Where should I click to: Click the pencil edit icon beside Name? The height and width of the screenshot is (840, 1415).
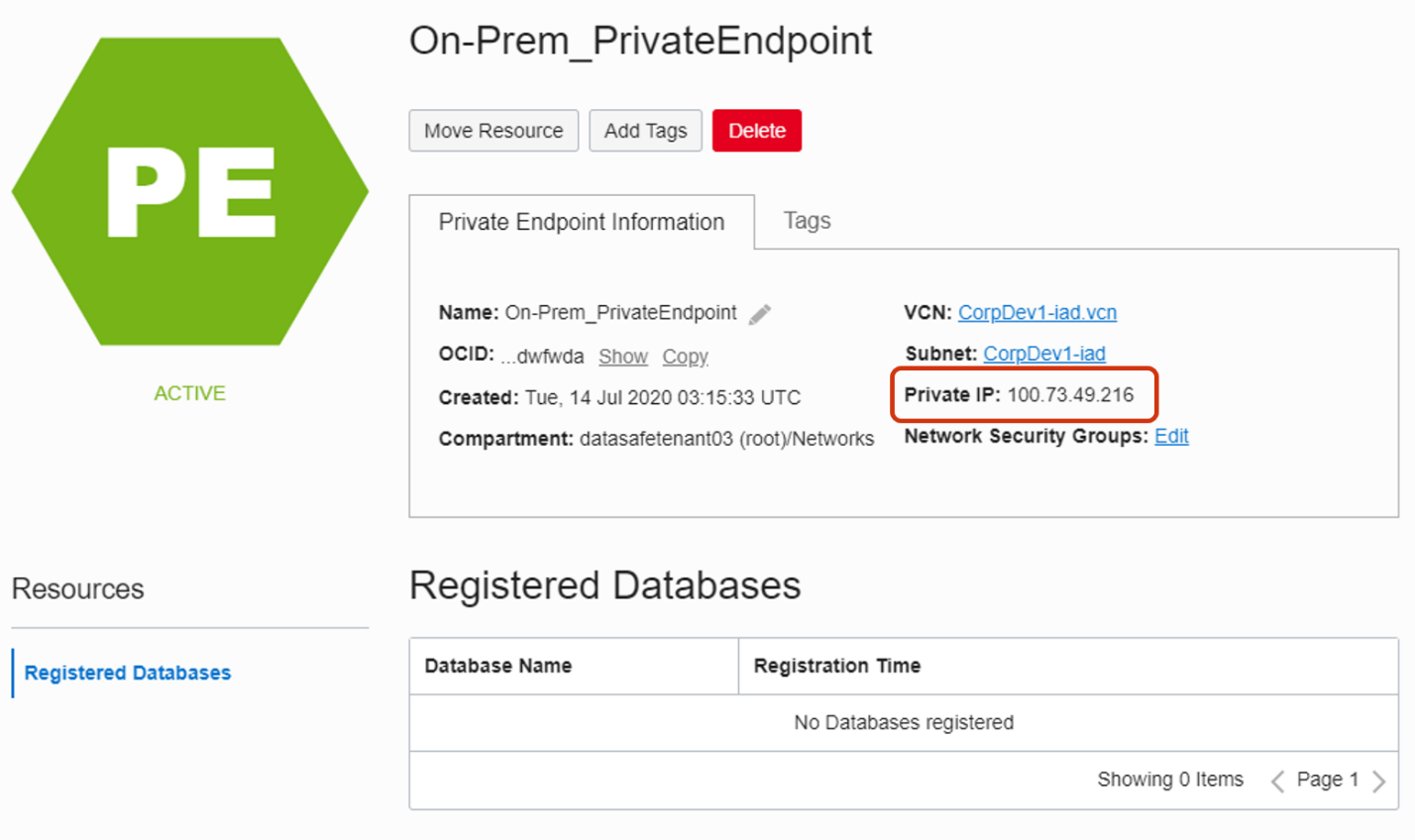coord(760,315)
